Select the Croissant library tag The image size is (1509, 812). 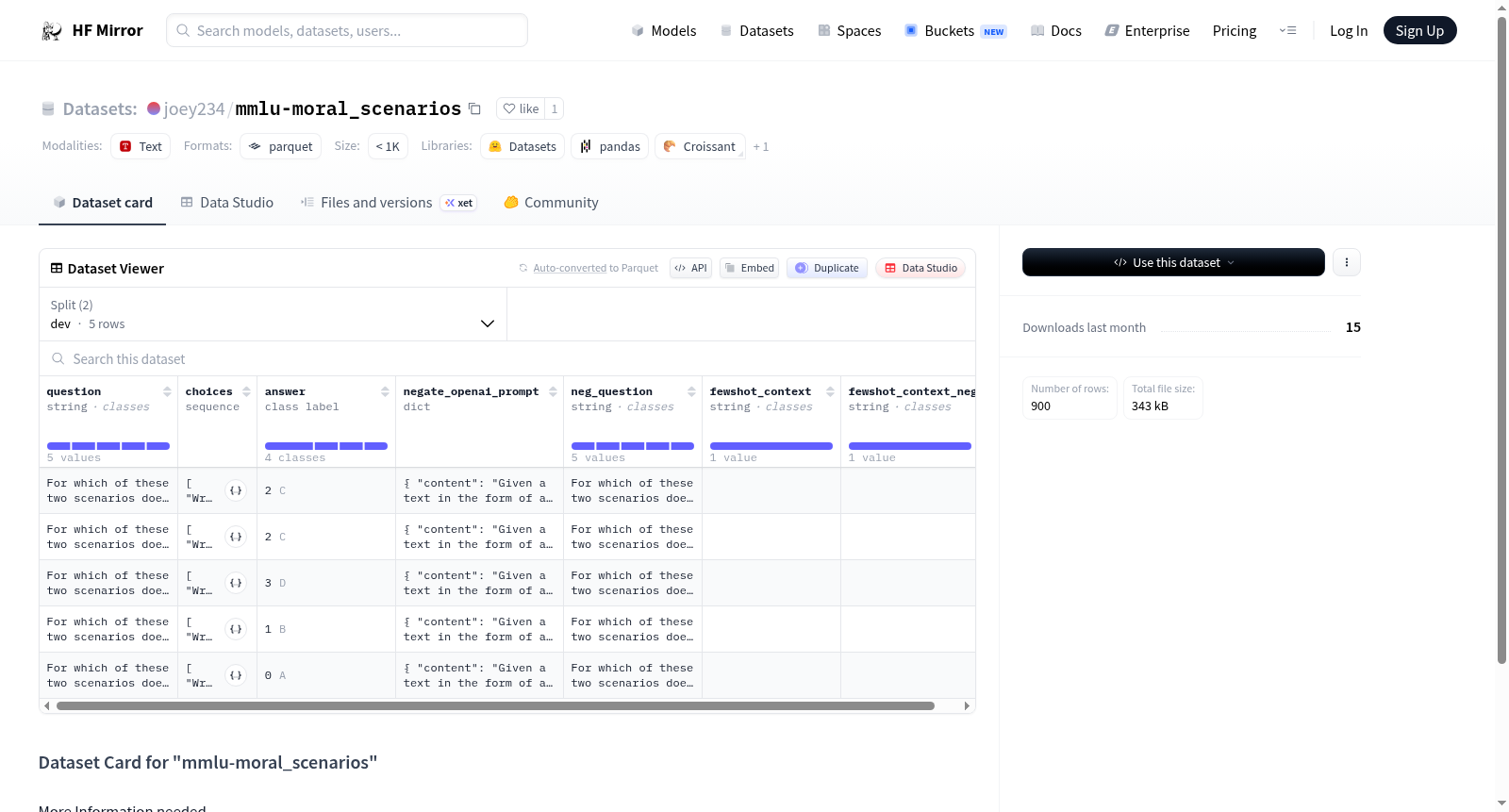pyautogui.click(x=700, y=146)
